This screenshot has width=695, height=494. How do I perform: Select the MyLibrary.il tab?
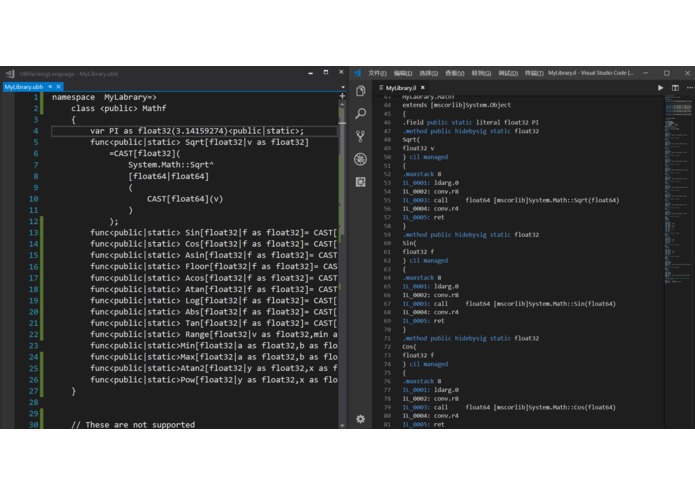click(401, 88)
